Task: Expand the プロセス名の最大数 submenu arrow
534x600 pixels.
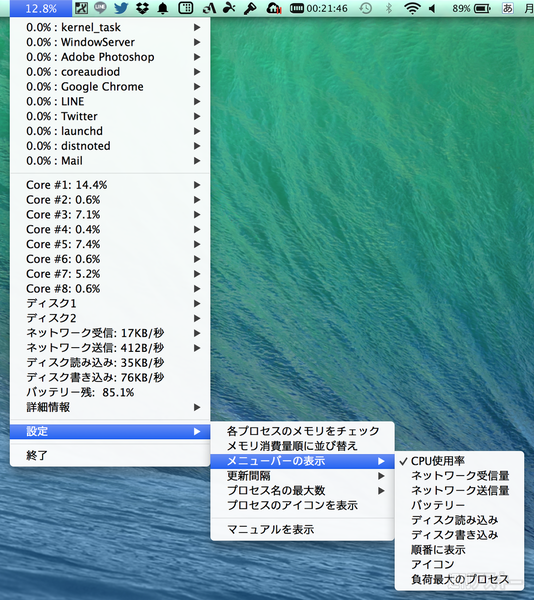Action: click(381, 491)
